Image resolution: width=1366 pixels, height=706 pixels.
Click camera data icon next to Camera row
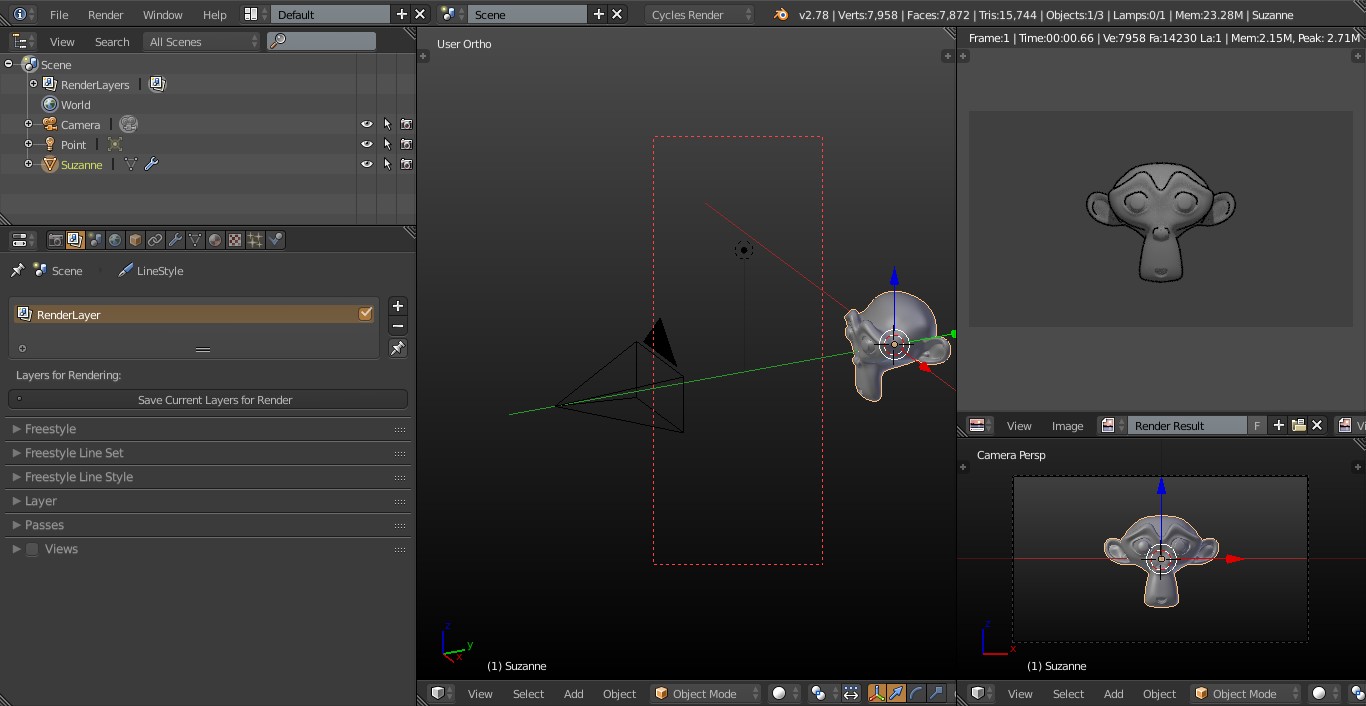point(128,124)
